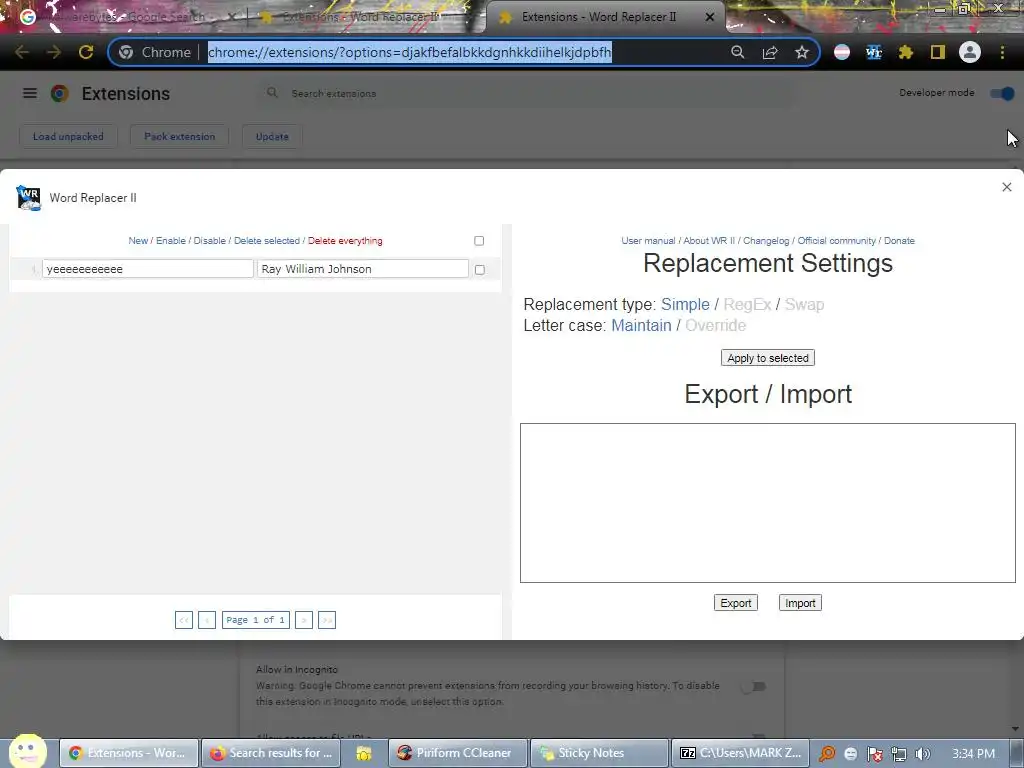The height and width of the screenshot is (768, 1024).
Task: Click the Pack extension button
Action: 179,136
